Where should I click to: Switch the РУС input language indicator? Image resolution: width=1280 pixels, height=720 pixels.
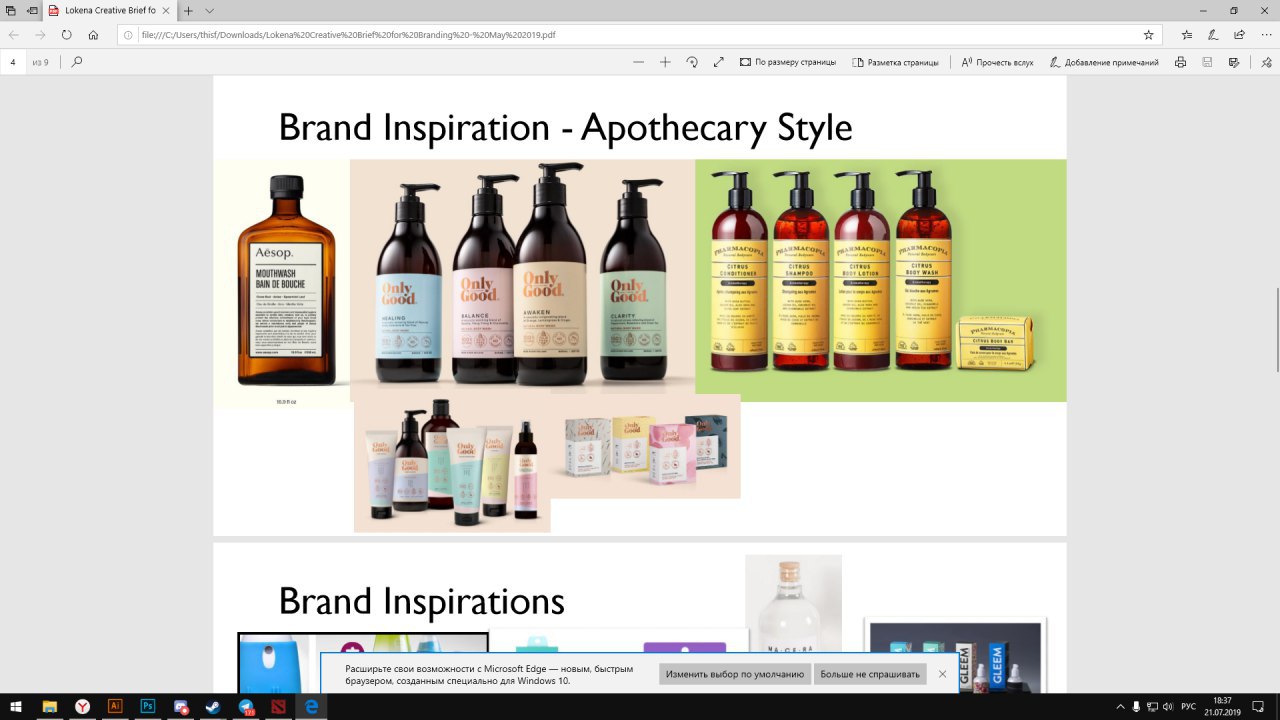(1189, 706)
